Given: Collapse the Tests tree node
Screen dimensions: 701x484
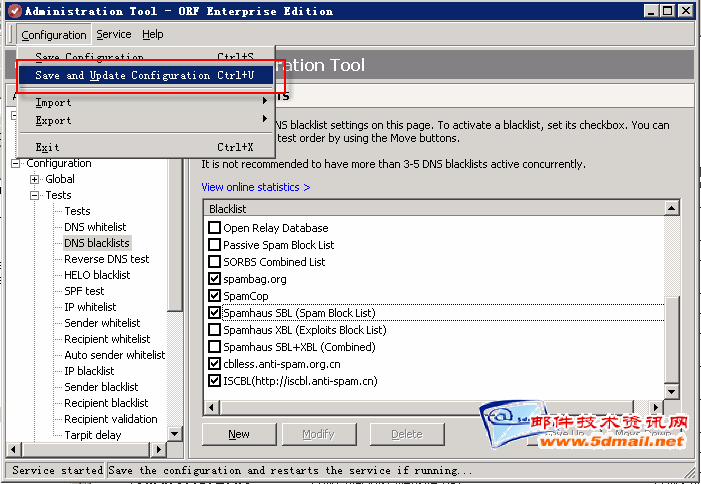Looking at the screenshot, I should click(x=35, y=195).
